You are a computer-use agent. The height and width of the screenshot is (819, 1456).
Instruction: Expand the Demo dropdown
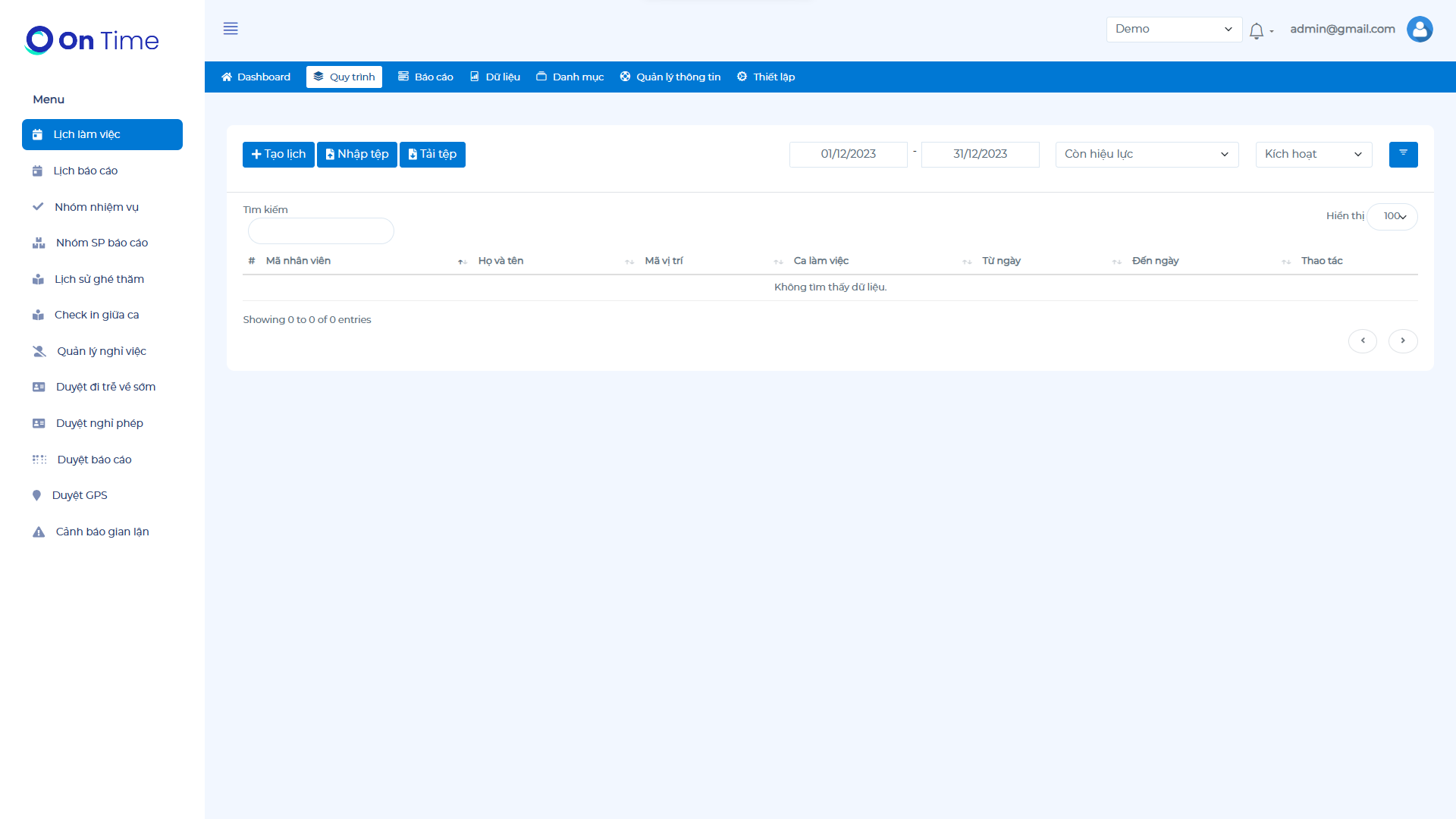coord(1173,29)
